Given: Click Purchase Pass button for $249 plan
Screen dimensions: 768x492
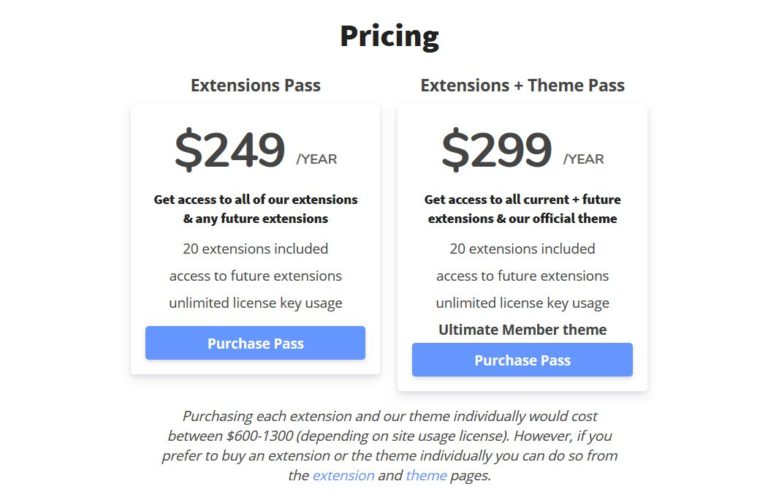Looking at the screenshot, I should 255,343.
